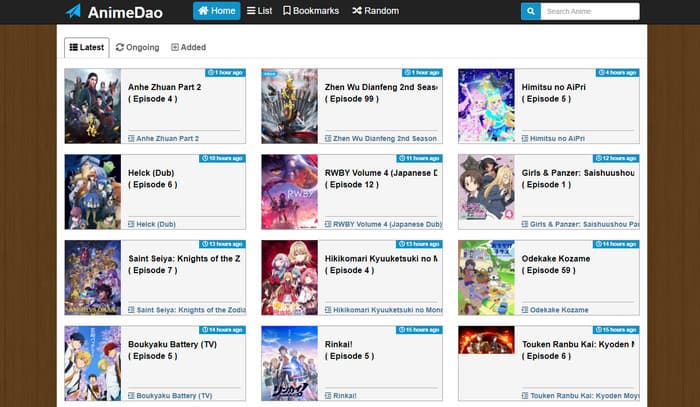Click the time badge on Odekake Kozame card
This screenshot has width=700, height=407.
pyautogui.click(x=616, y=244)
